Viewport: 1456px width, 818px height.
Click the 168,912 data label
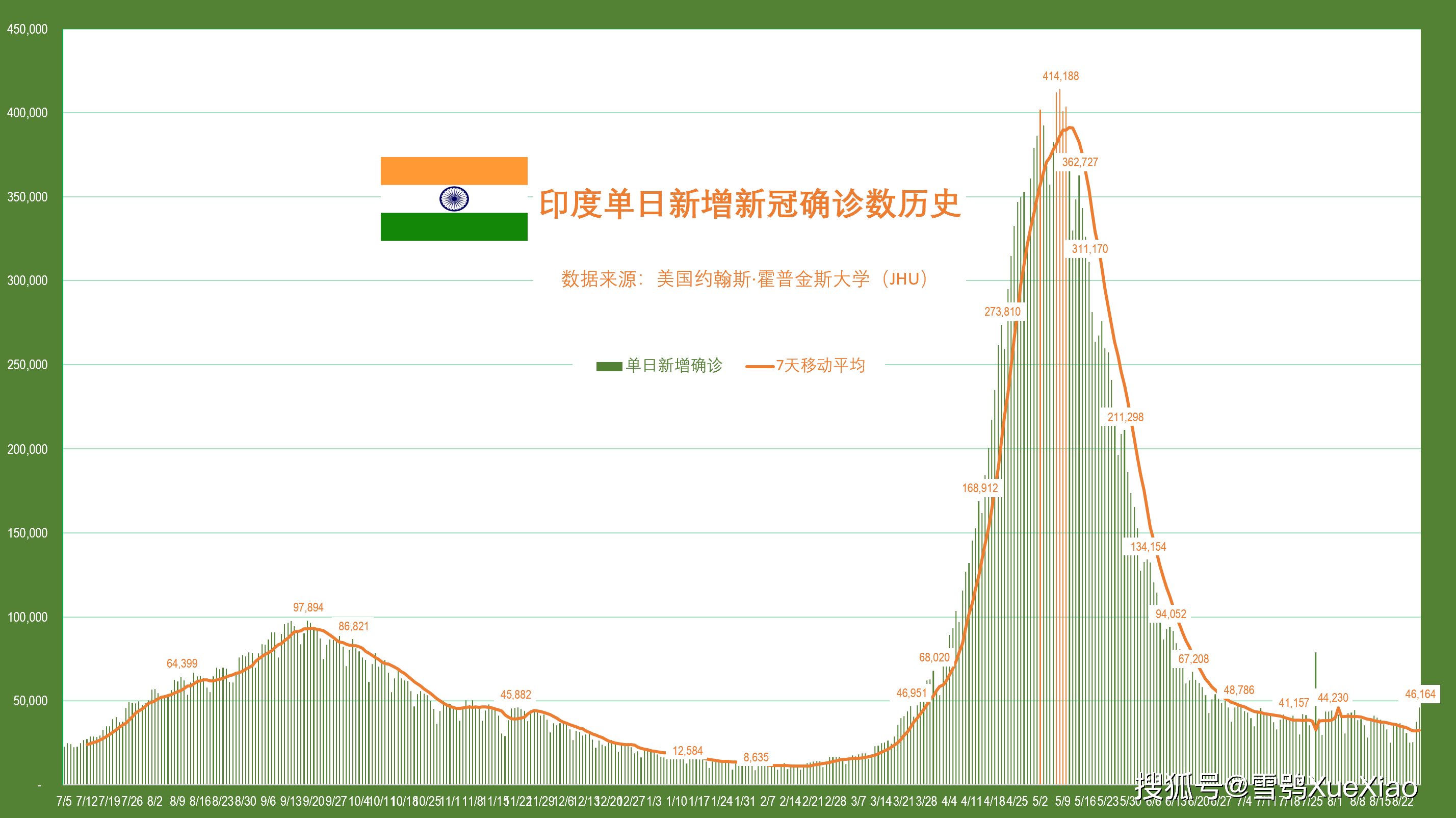coord(980,489)
